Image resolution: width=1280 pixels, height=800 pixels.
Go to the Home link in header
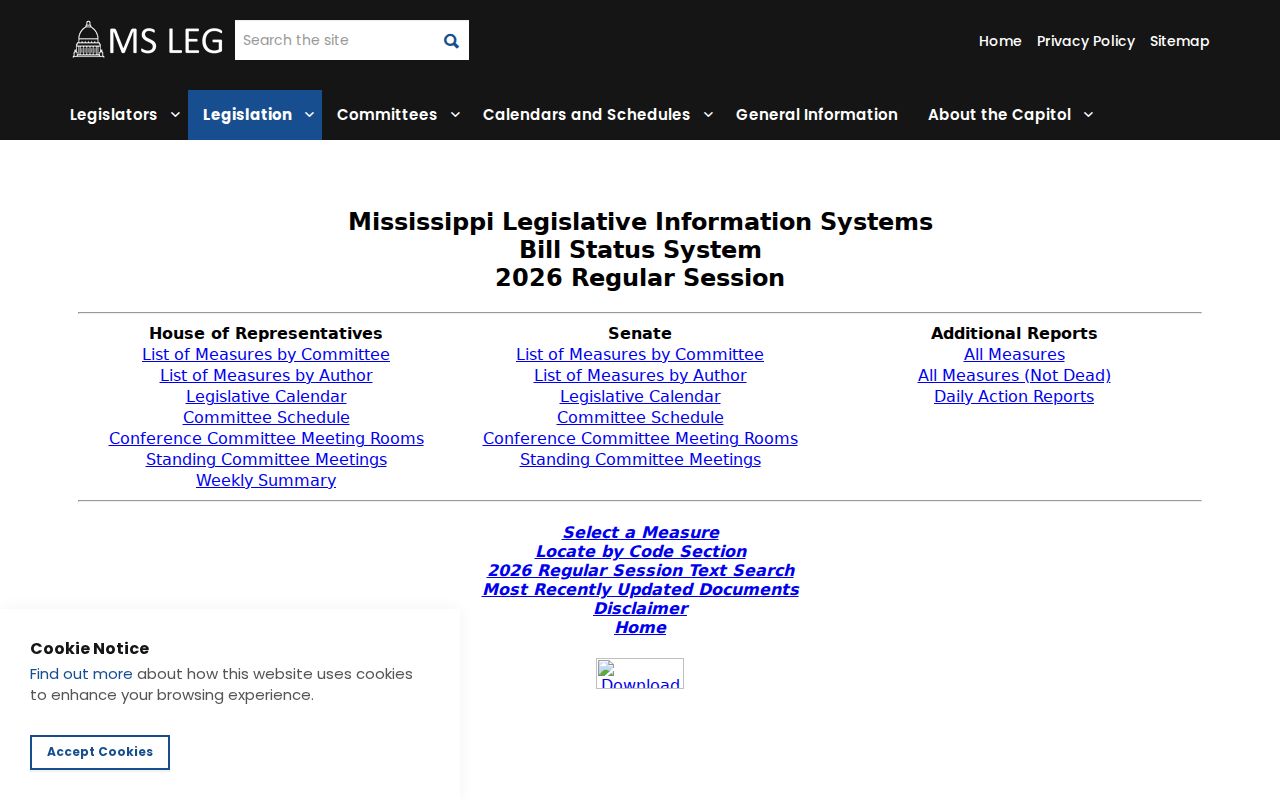pos(1000,41)
